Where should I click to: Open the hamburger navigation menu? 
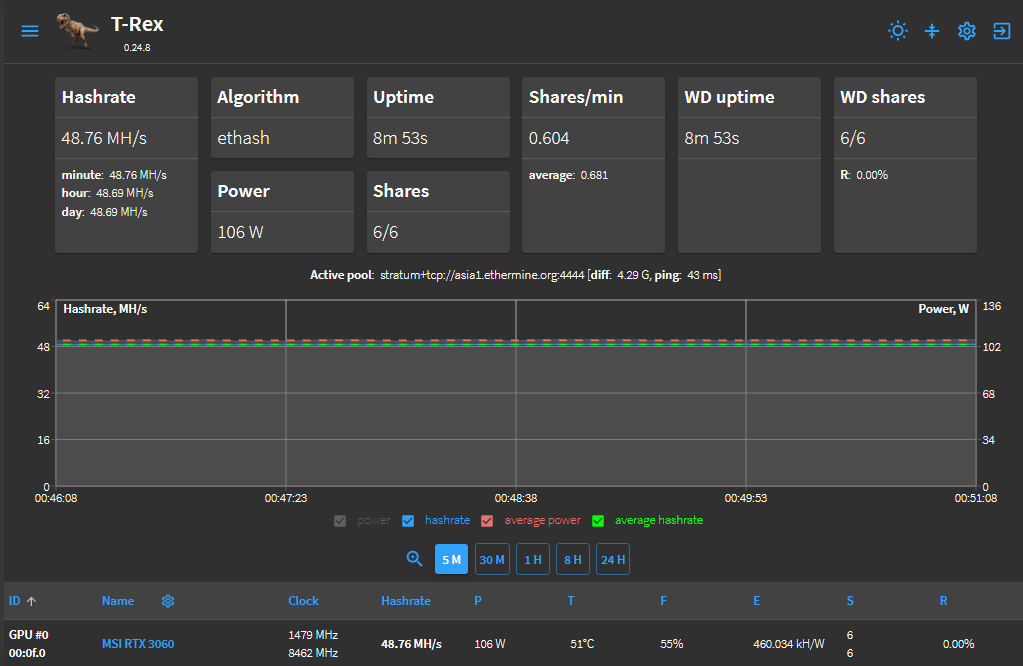tap(30, 31)
